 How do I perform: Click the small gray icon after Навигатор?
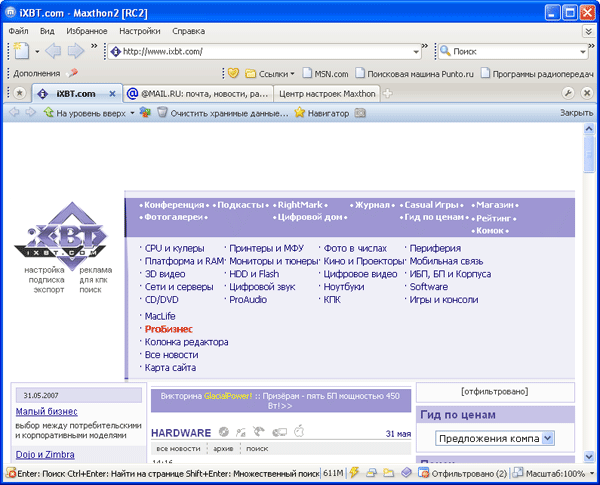(360, 113)
